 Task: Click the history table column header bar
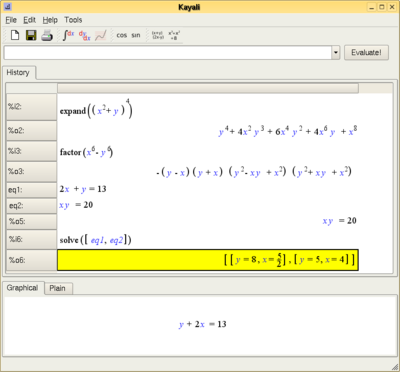click(x=208, y=88)
